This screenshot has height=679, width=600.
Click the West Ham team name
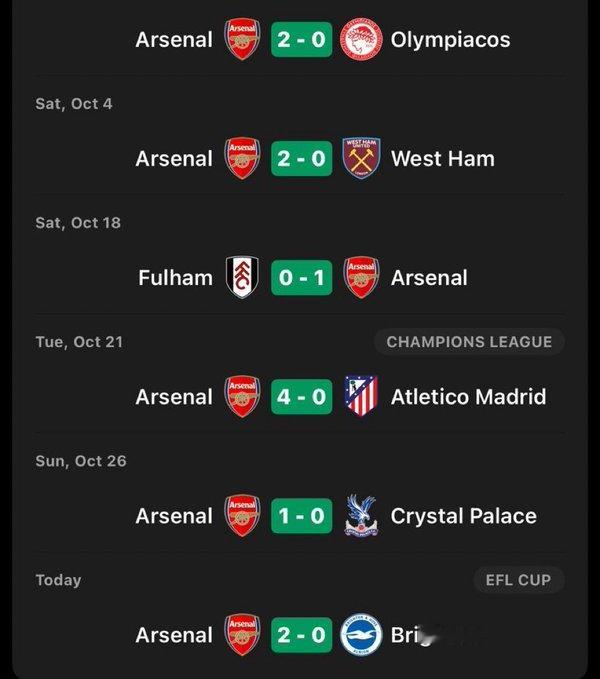coord(442,158)
